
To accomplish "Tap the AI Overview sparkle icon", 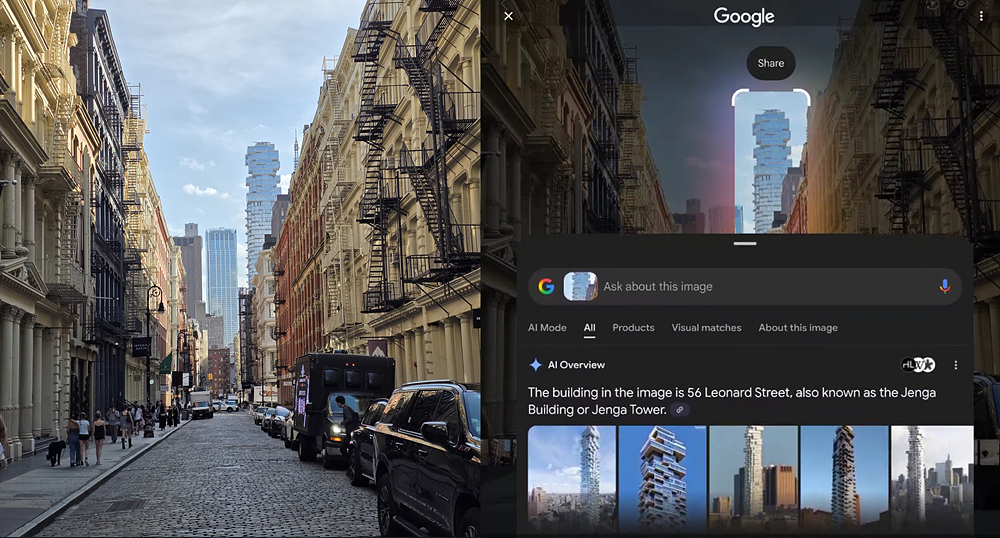I will 536,365.
